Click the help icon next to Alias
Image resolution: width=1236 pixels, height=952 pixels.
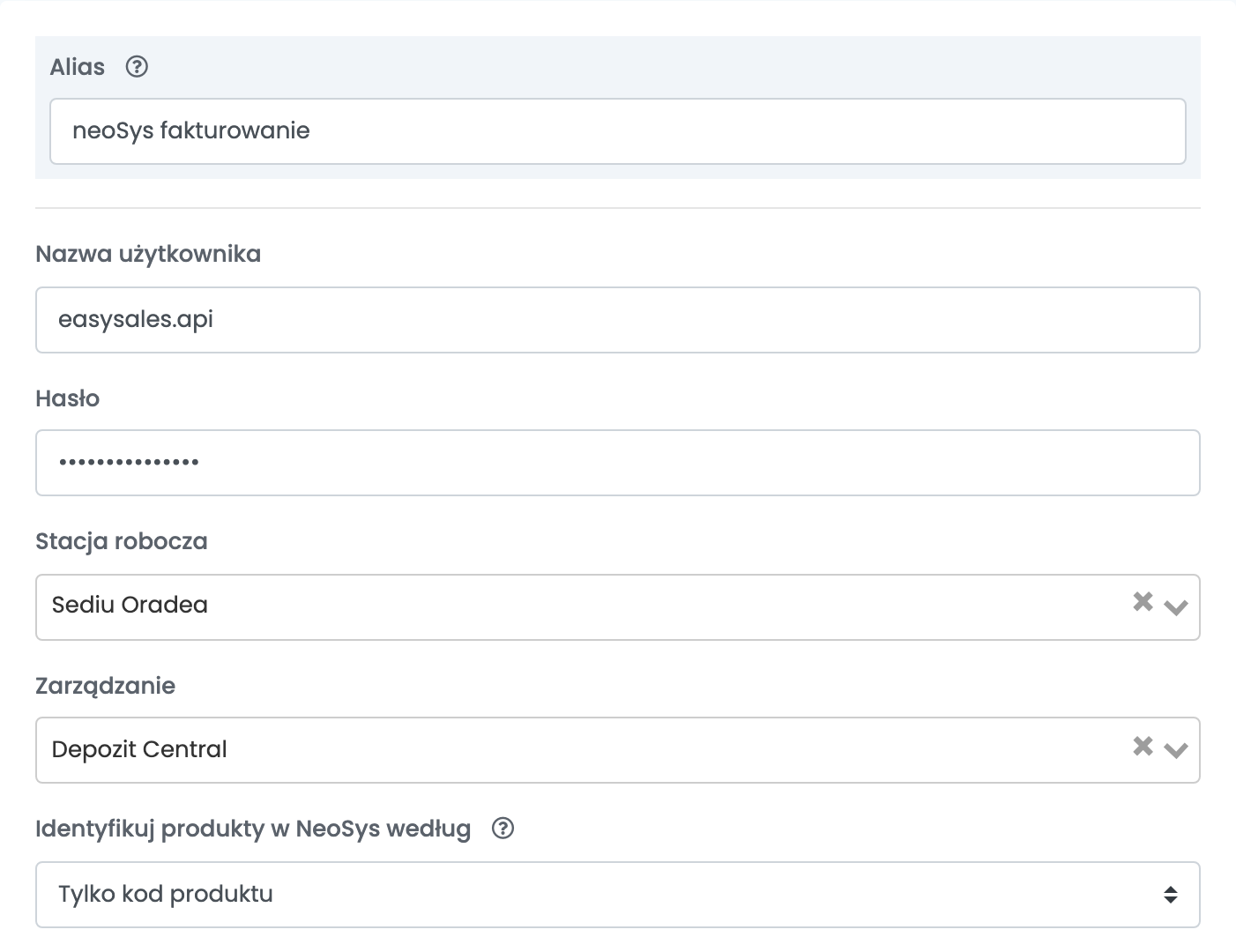click(x=137, y=67)
